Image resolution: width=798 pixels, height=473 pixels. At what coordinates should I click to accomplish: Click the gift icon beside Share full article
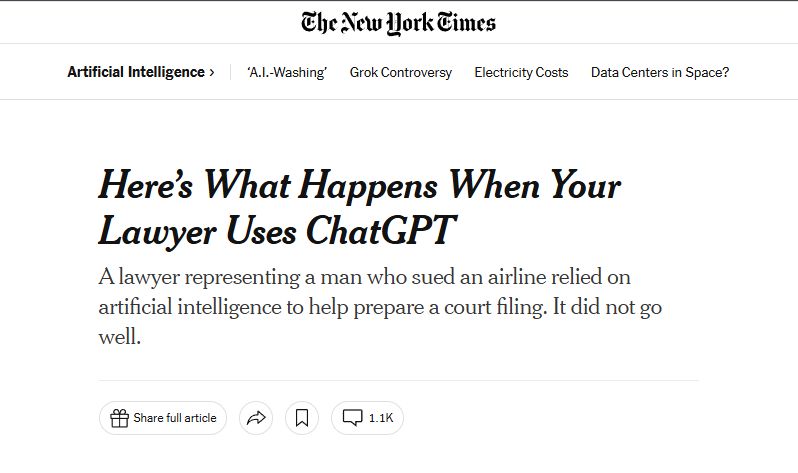(x=119, y=418)
